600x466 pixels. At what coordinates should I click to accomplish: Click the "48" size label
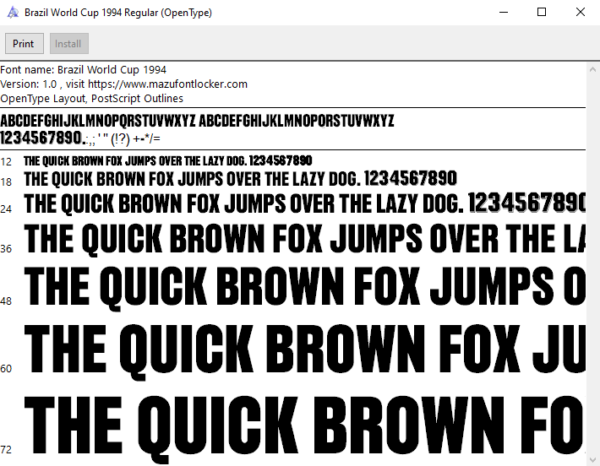[x=6, y=301]
